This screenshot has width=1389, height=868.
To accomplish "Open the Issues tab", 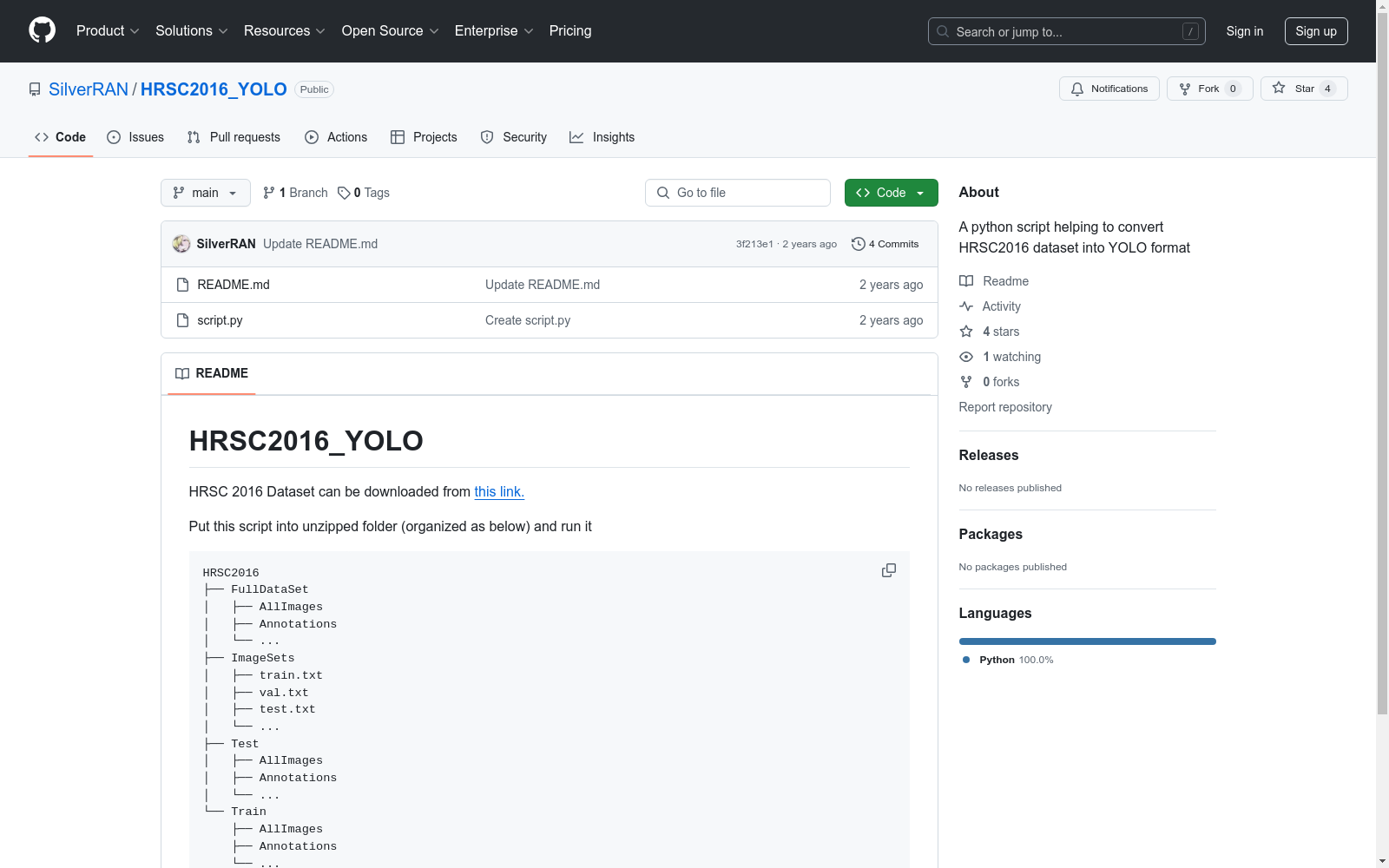I will [x=135, y=137].
